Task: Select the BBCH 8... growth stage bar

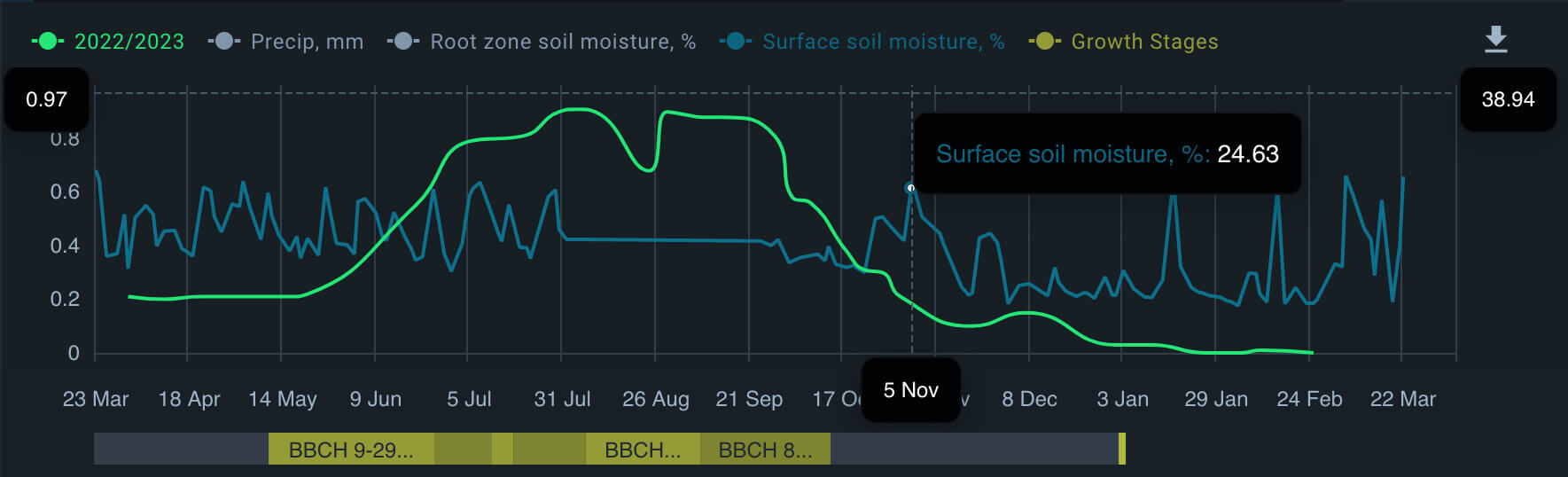Action: pyautogui.click(x=765, y=450)
